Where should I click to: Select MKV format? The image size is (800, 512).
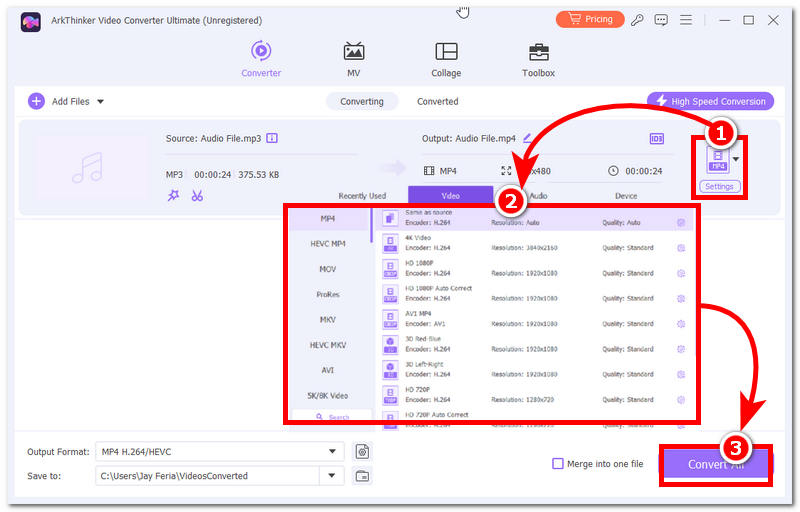click(x=328, y=320)
